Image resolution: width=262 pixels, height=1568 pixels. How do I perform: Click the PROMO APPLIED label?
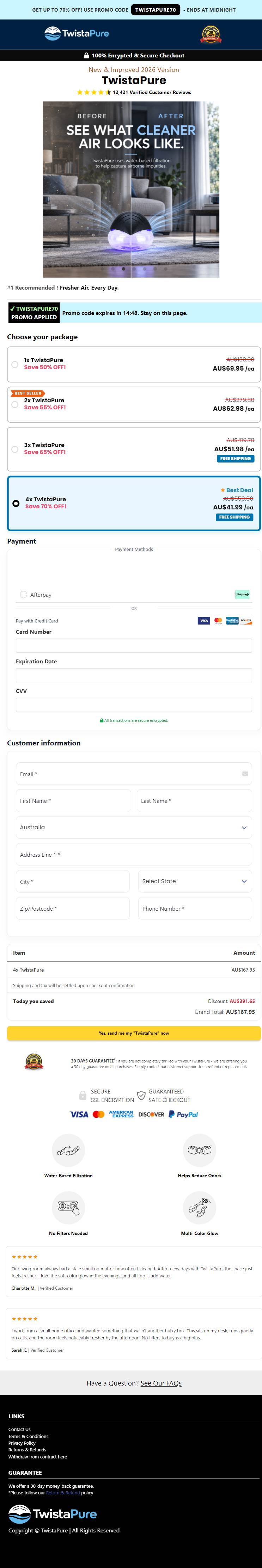(x=34, y=317)
